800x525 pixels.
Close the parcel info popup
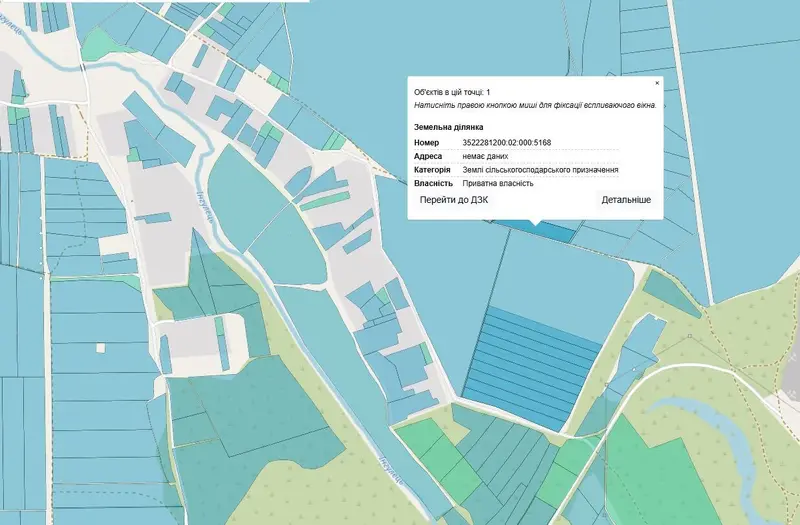(657, 83)
